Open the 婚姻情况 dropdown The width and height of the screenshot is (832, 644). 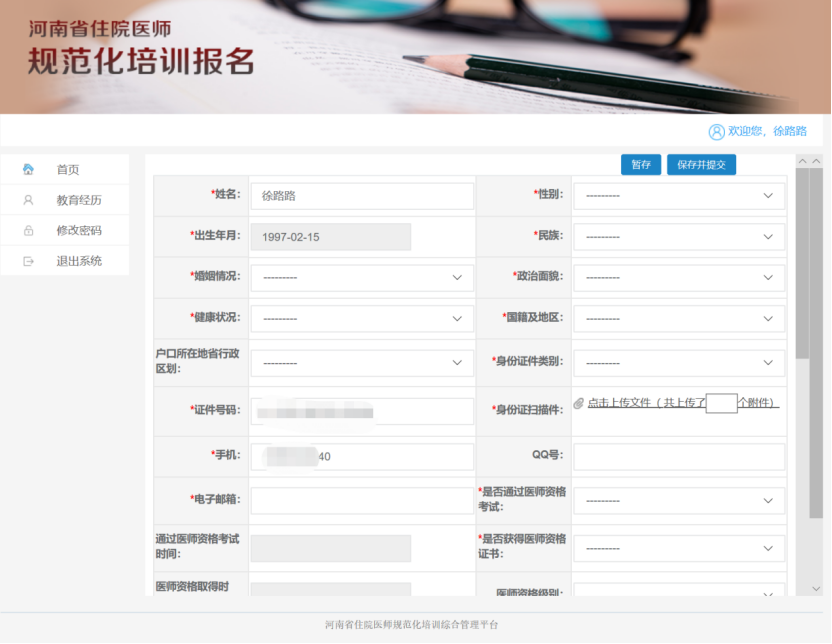coord(361,277)
